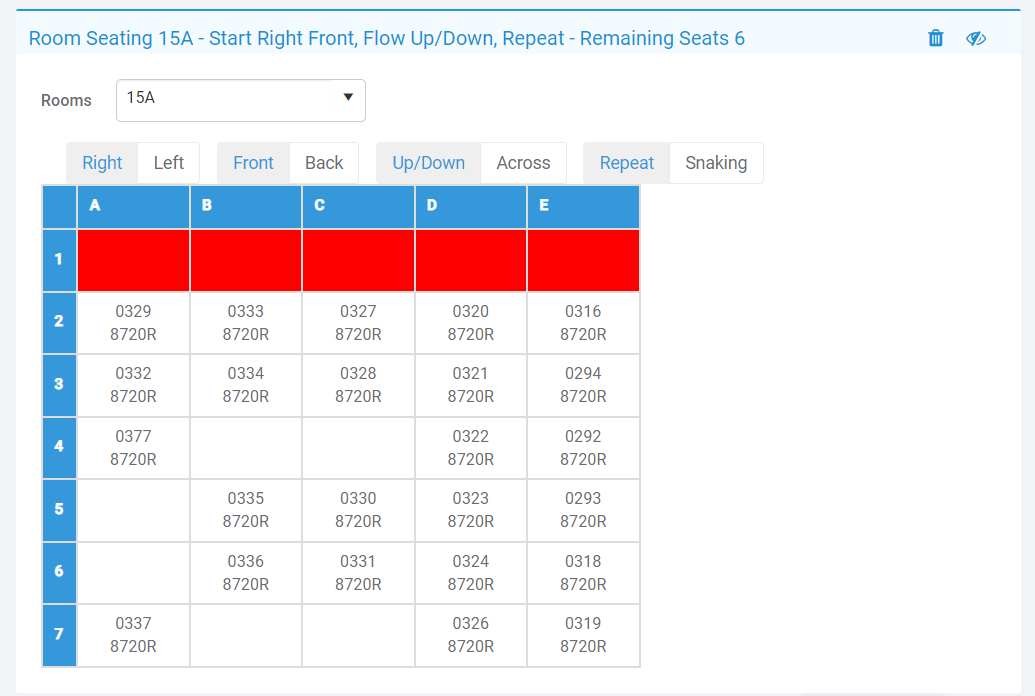Click empty seat in row 4 column B
The width and height of the screenshot is (1035, 696).
click(x=246, y=447)
